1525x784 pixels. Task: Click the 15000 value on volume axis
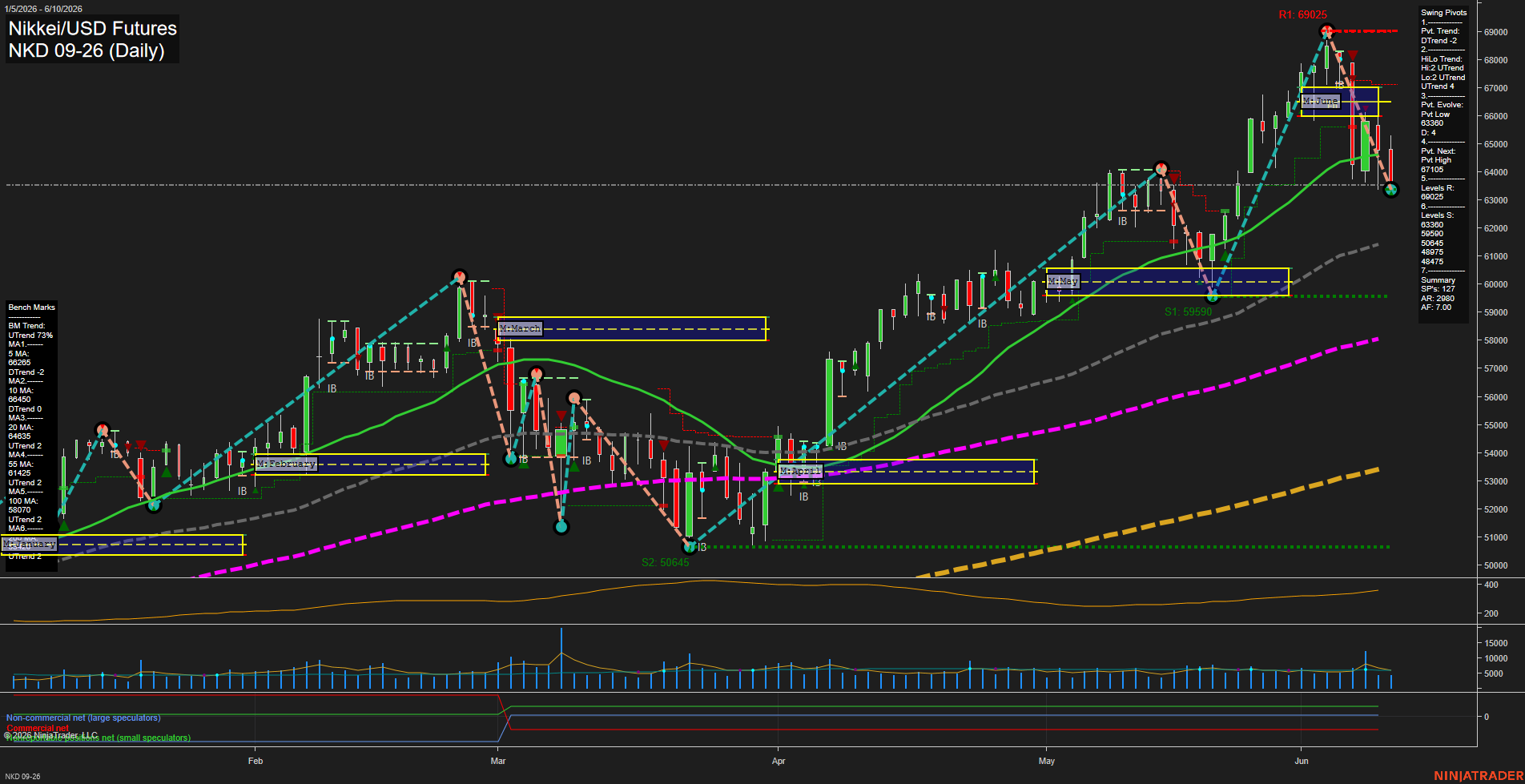pyautogui.click(x=1496, y=643)
